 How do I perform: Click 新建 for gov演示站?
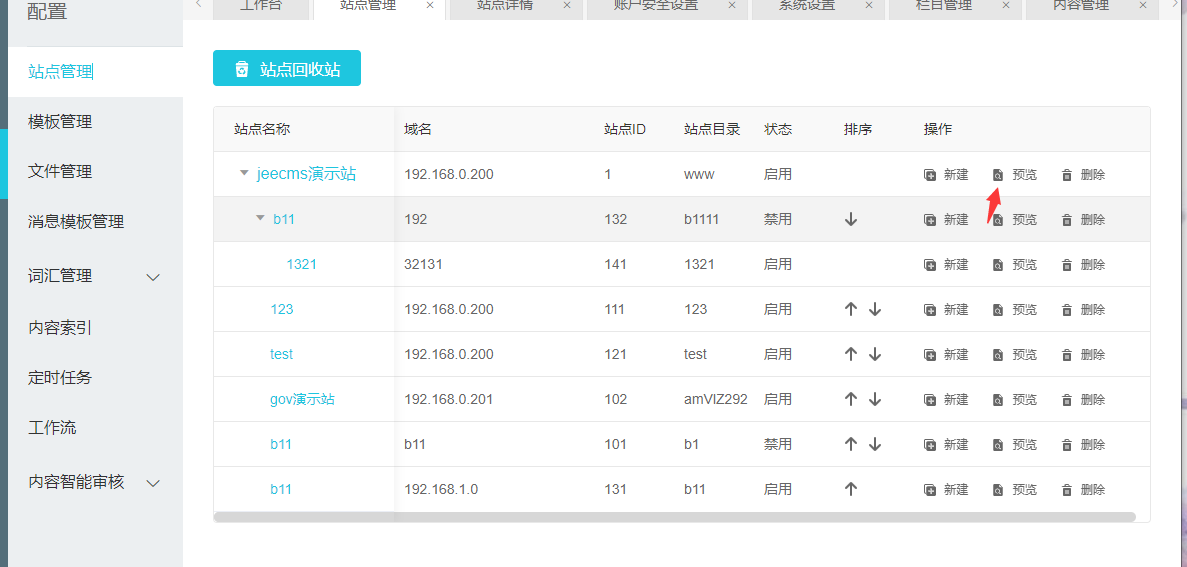(x=946, y=399)
